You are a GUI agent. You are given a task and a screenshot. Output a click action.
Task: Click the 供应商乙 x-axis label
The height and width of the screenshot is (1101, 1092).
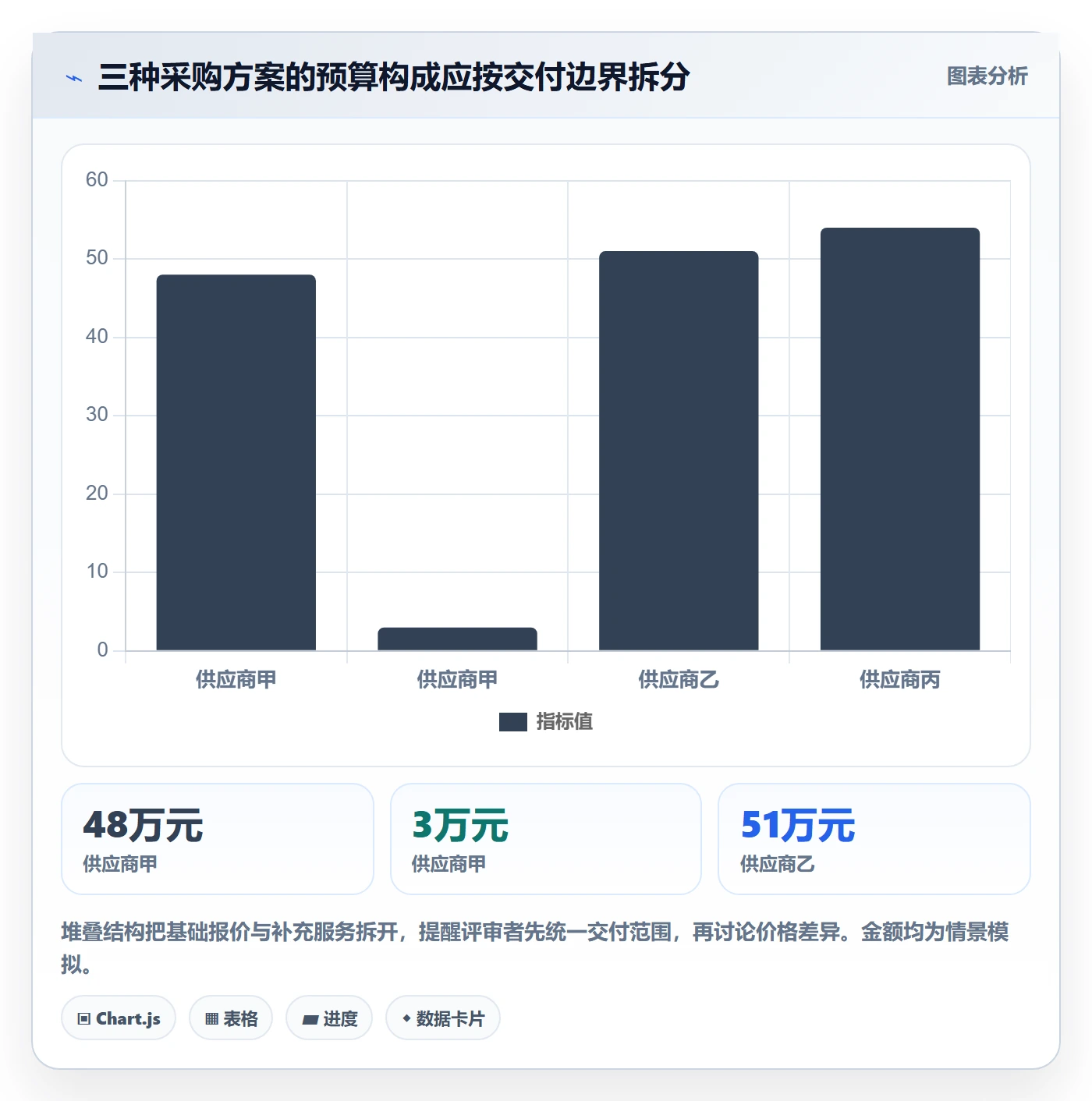point(679,680)
